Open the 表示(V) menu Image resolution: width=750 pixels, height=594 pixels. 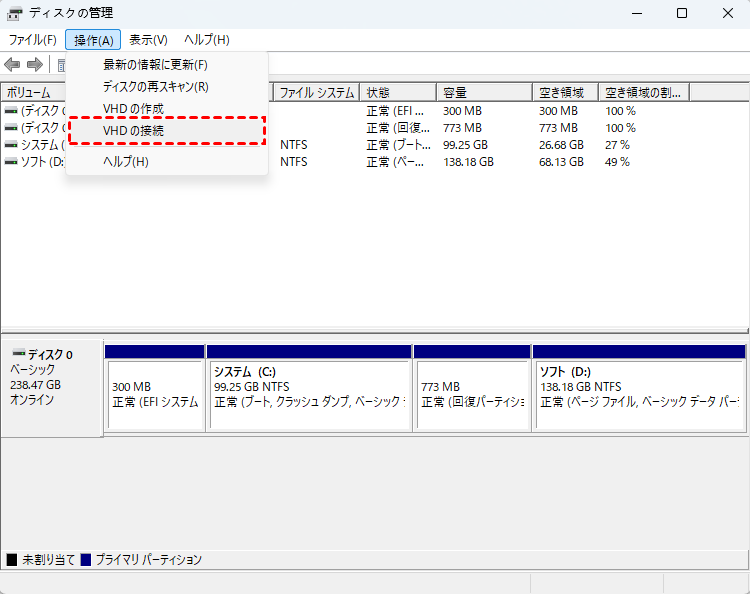[x=148, y=40]
